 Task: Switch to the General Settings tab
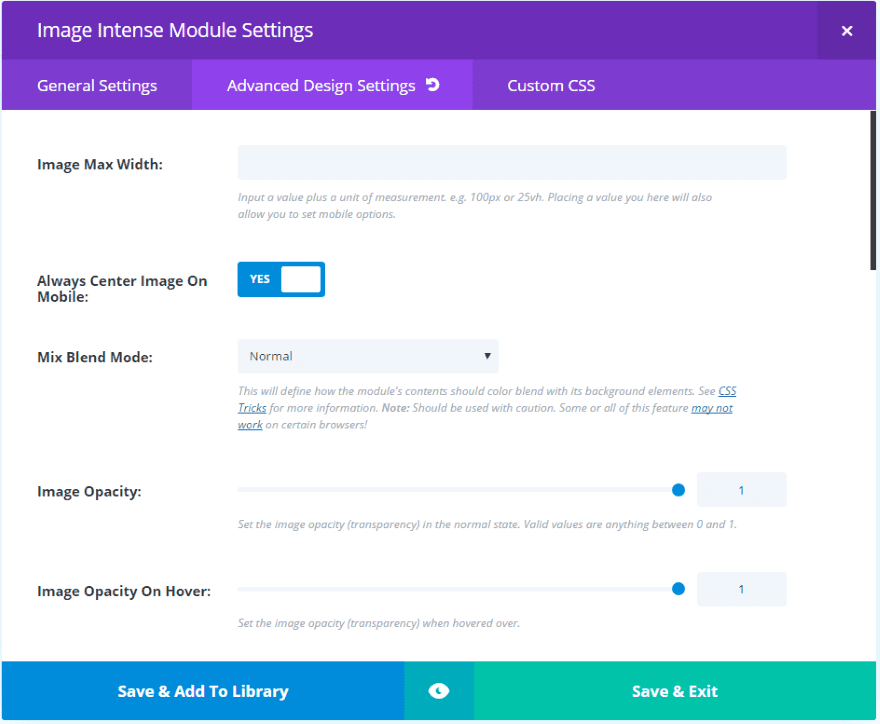[97, 86]
